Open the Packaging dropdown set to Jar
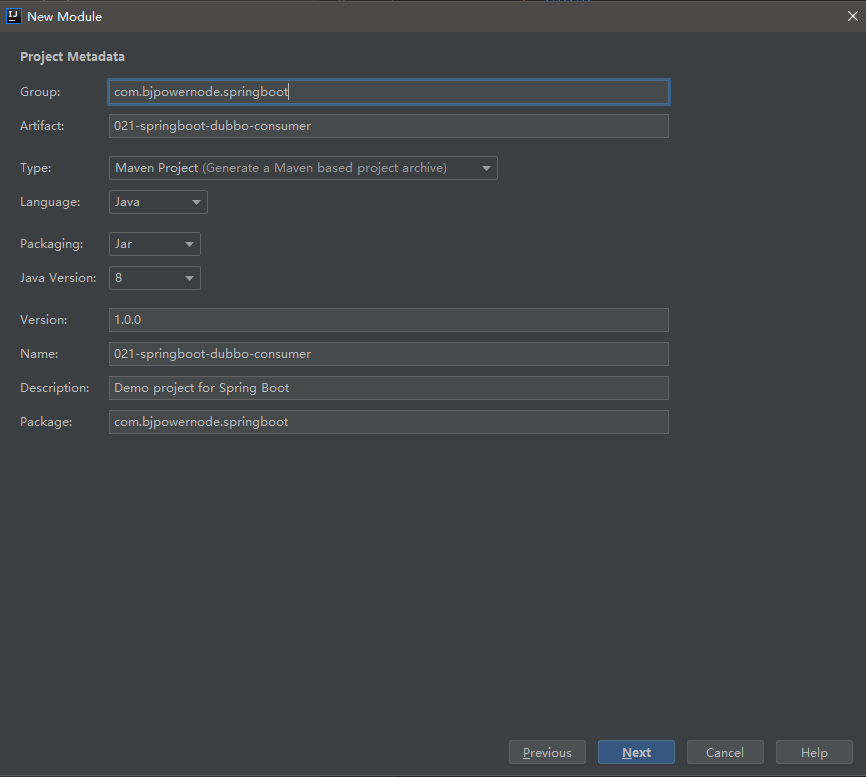866x777 pixels. pyautogui.click(x=154, y=244)
